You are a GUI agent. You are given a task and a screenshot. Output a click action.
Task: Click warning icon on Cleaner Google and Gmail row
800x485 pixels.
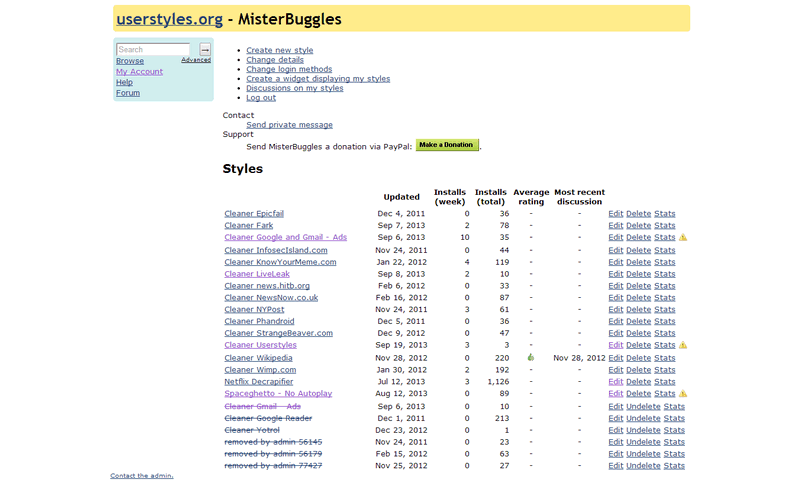click(683, 237)
